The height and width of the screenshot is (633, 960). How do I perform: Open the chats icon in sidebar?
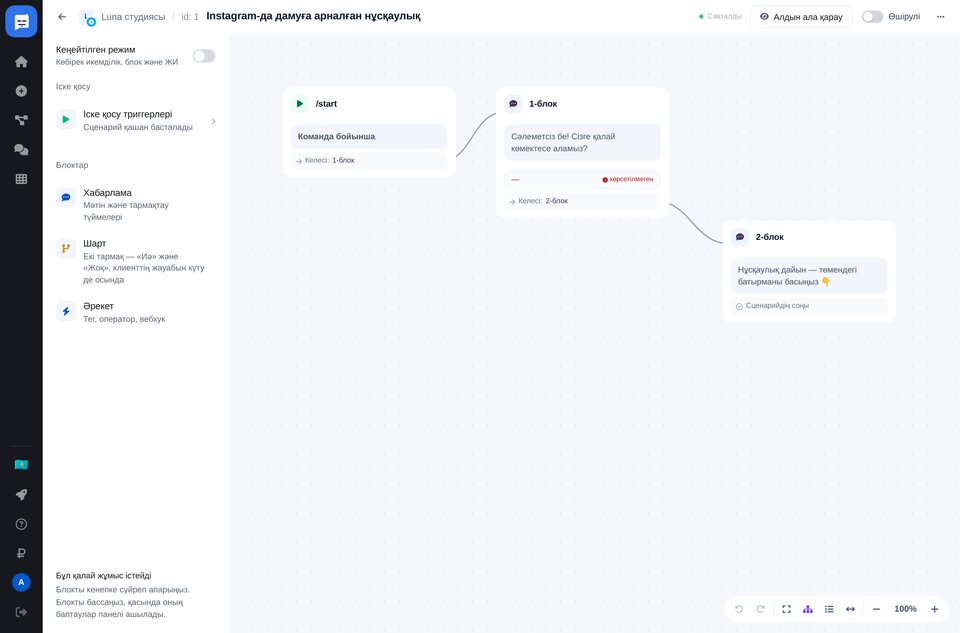21,149
